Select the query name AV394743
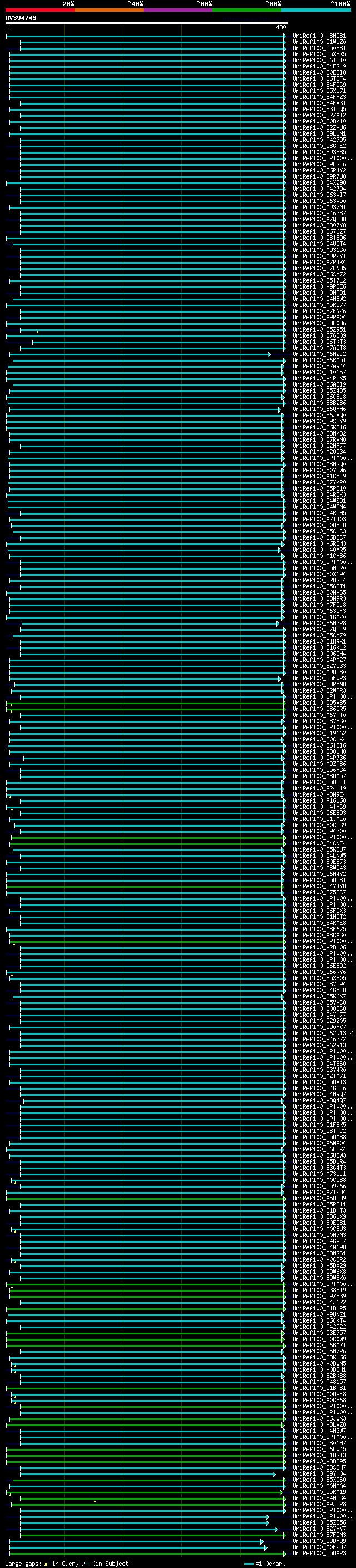 click(x=21, y=18)
